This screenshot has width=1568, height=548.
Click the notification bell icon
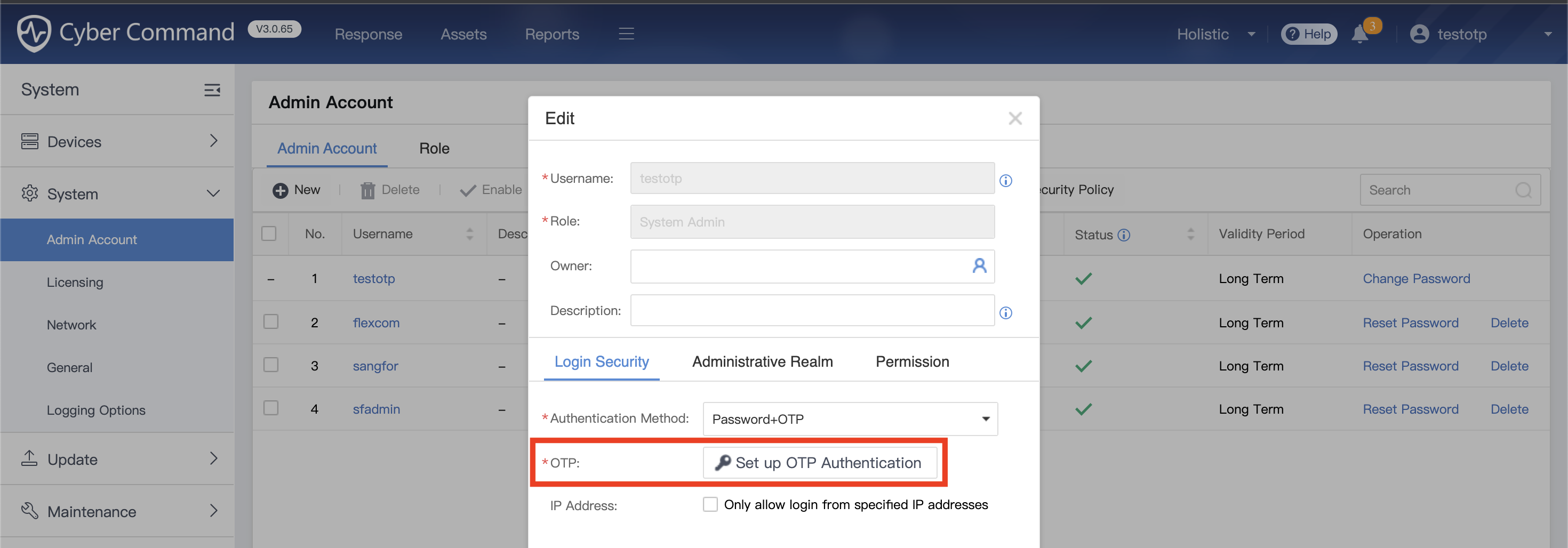[1359, 35]
